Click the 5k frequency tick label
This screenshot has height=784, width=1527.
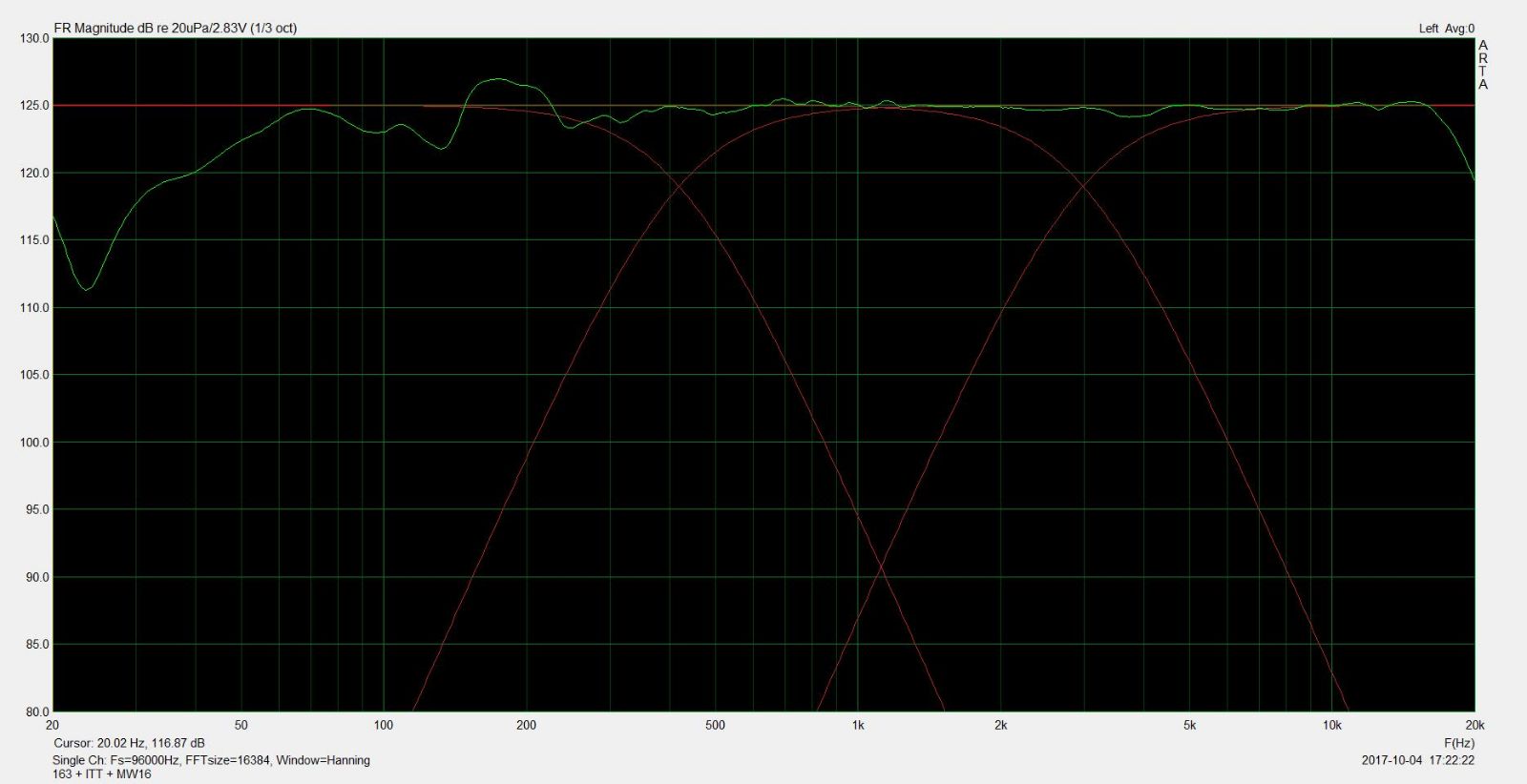coord(1189,726)
